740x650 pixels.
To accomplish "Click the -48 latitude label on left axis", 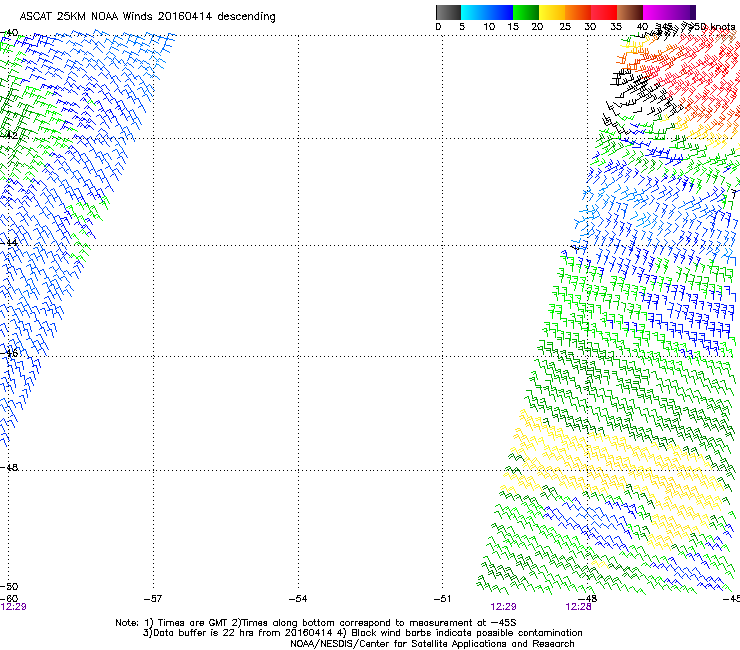I will tap(9, 467).
